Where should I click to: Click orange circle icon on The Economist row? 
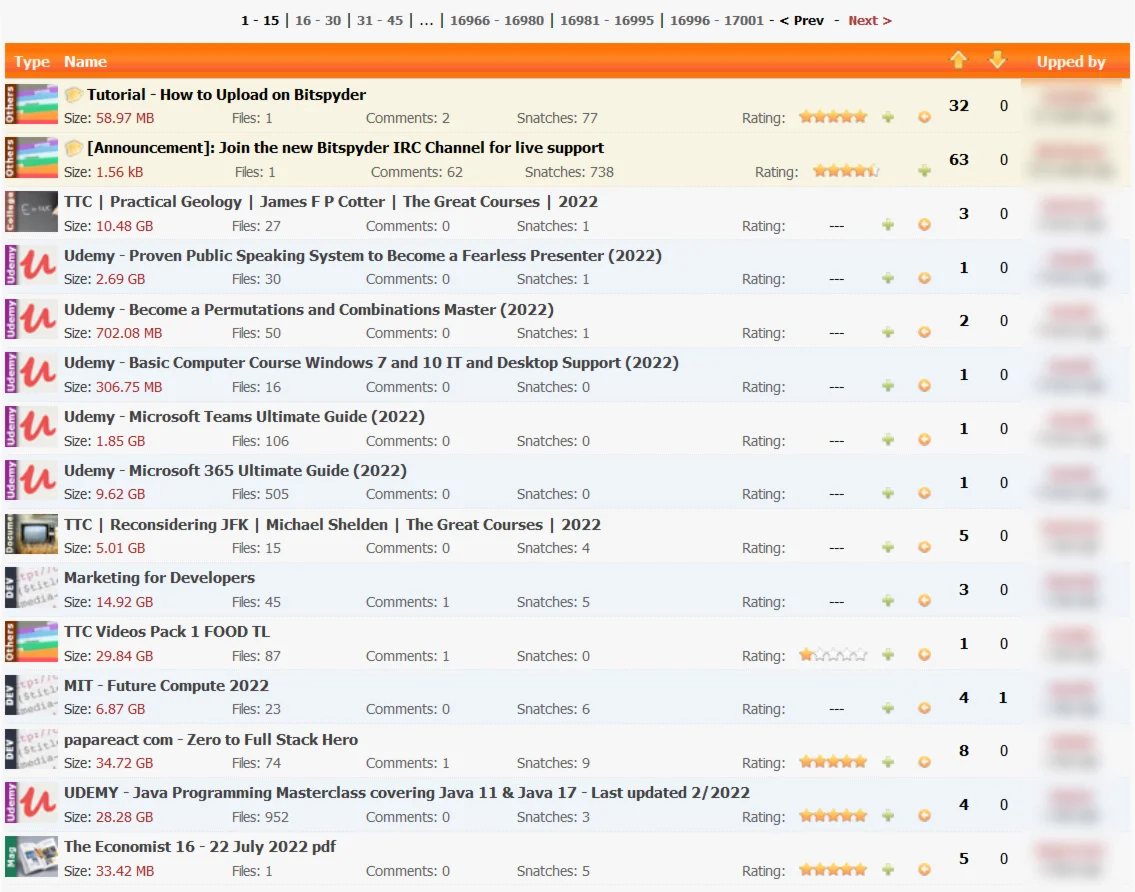pyautogui.click(x=924, y=870)
